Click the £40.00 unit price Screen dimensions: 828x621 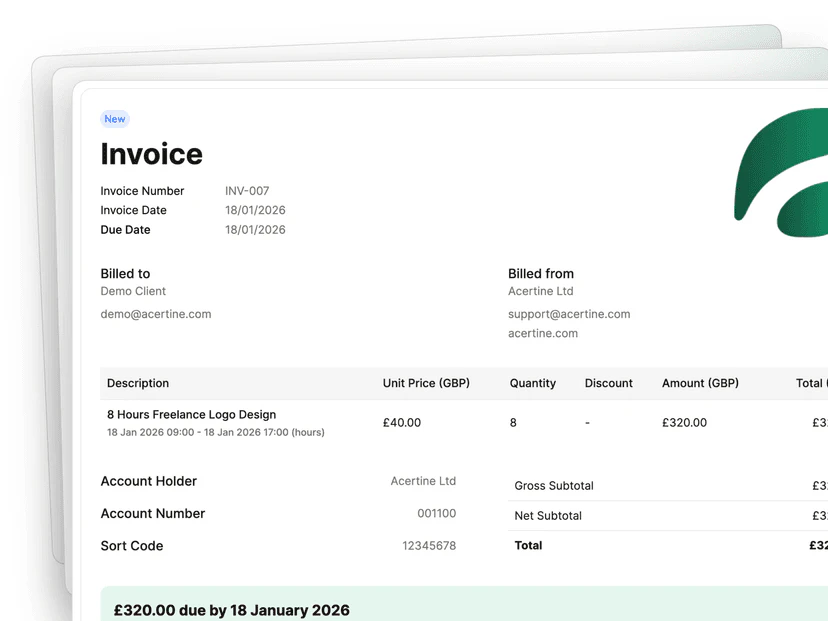(x=402, y=423)
